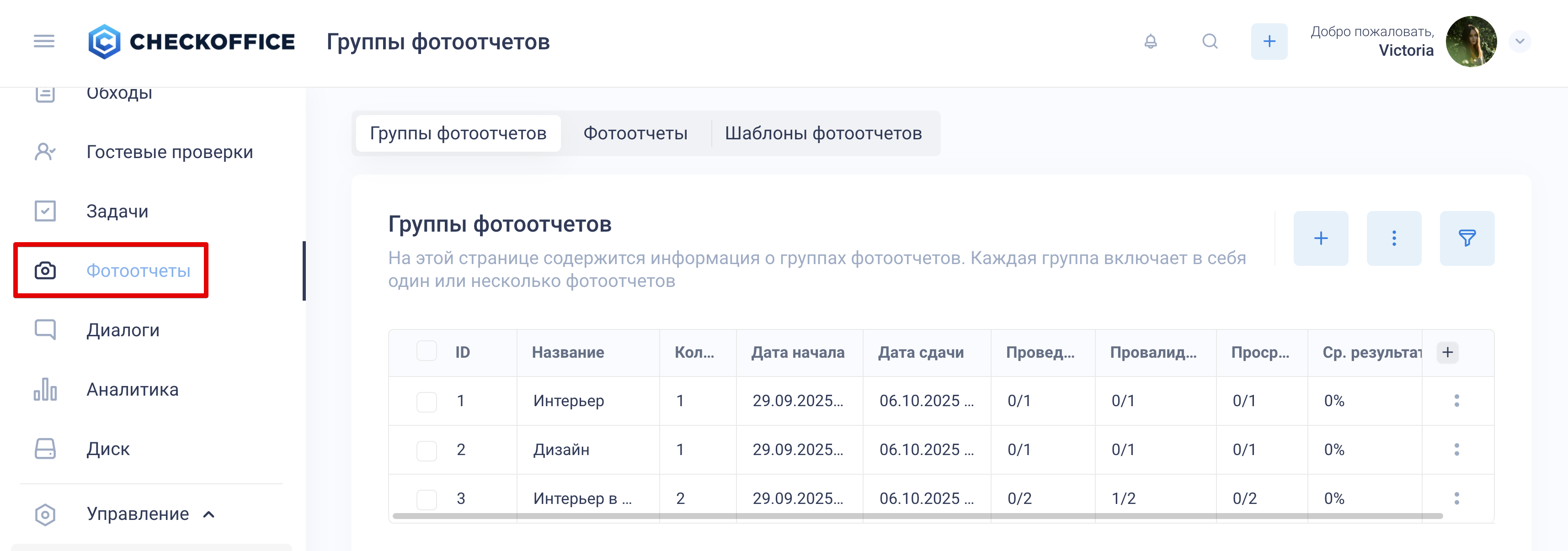Open the Диск sidebar item
1568x551 pixels.
tap(108, 449)
